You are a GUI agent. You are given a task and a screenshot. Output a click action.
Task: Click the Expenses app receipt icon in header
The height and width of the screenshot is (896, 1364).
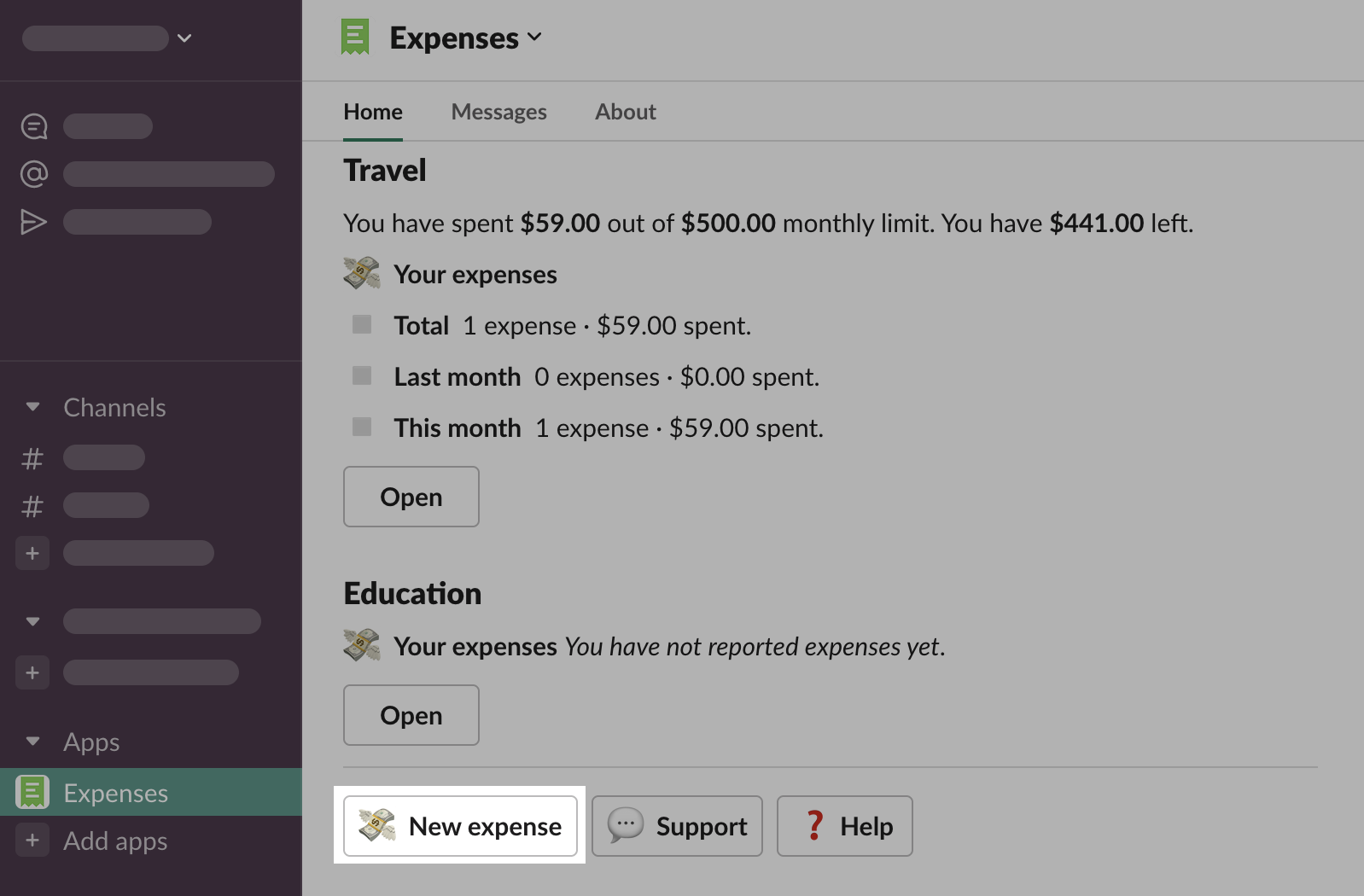coord(355,38)
